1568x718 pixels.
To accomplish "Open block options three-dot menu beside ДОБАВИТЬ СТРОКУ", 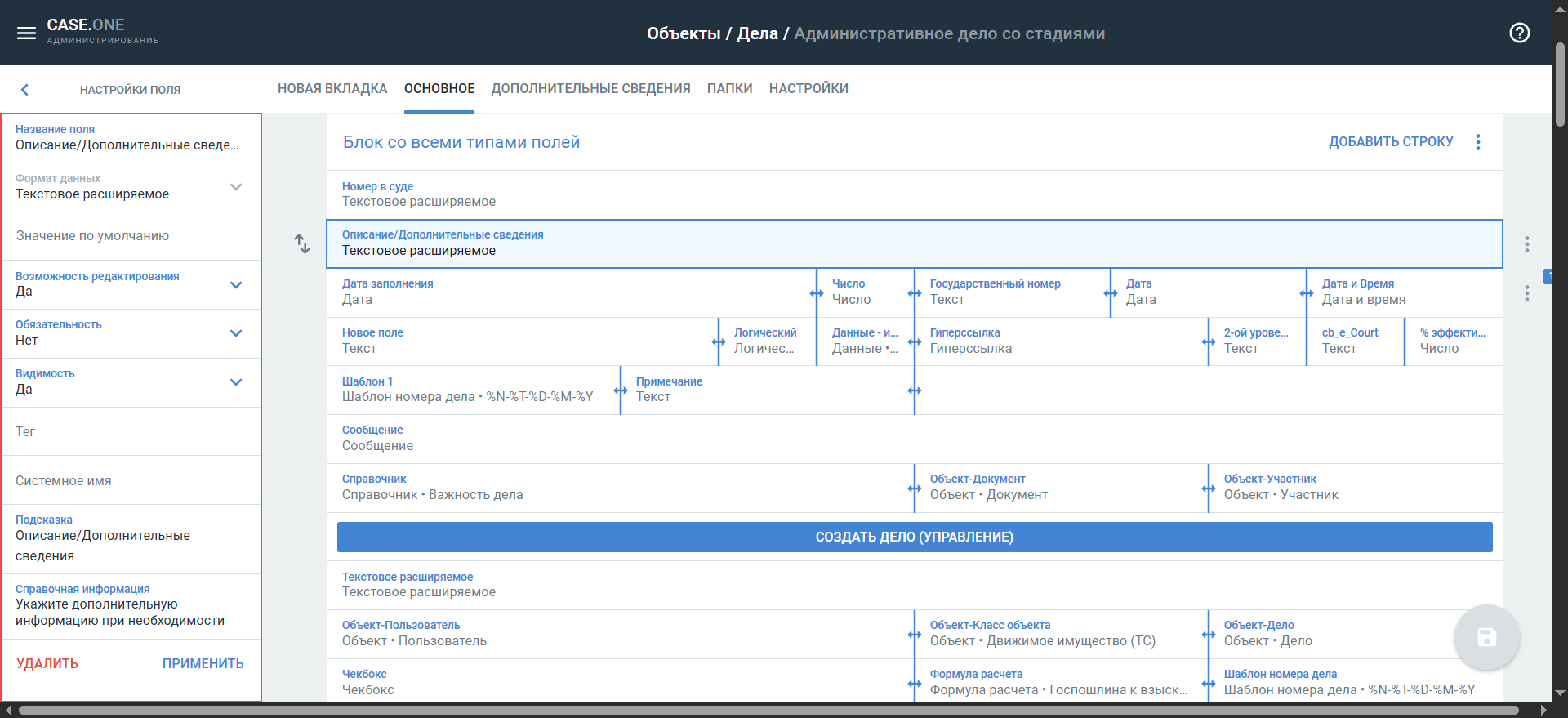I will pos(1477,142).
